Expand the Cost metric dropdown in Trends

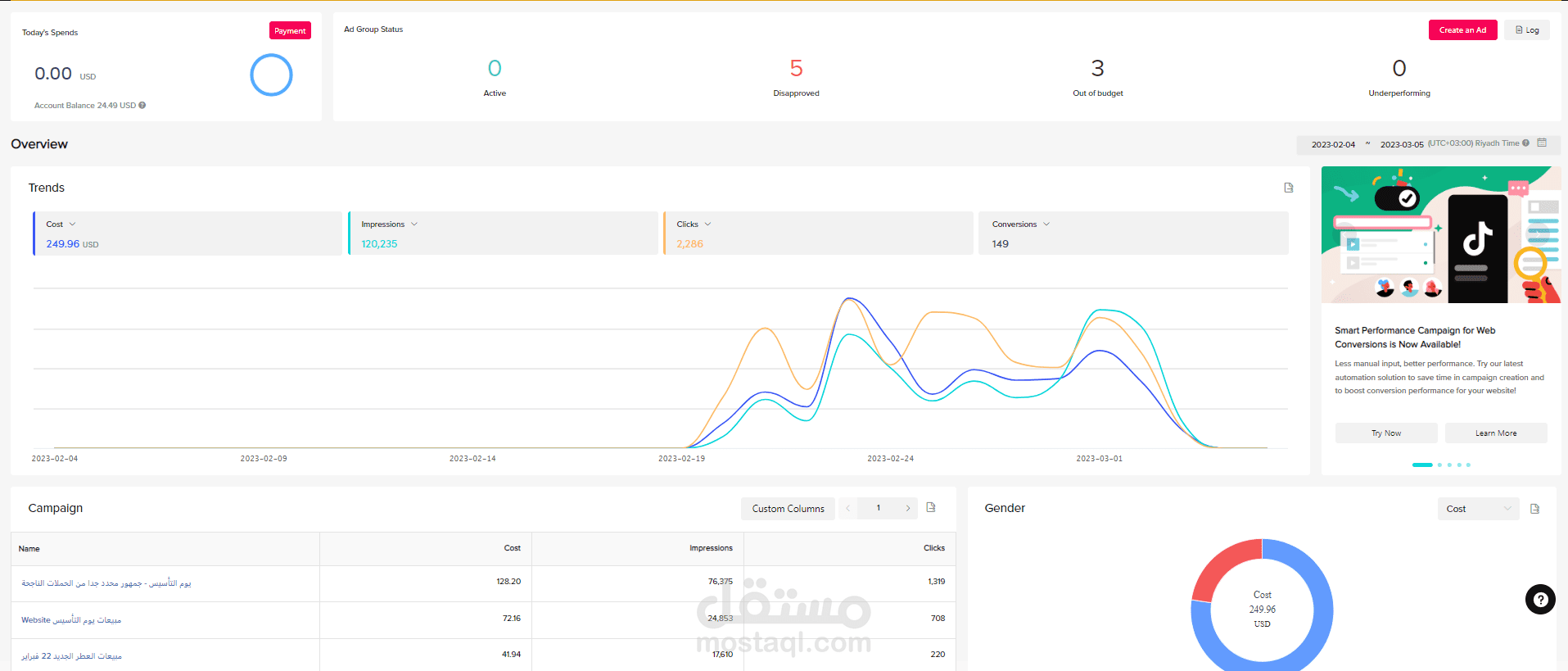click(72, 224)
